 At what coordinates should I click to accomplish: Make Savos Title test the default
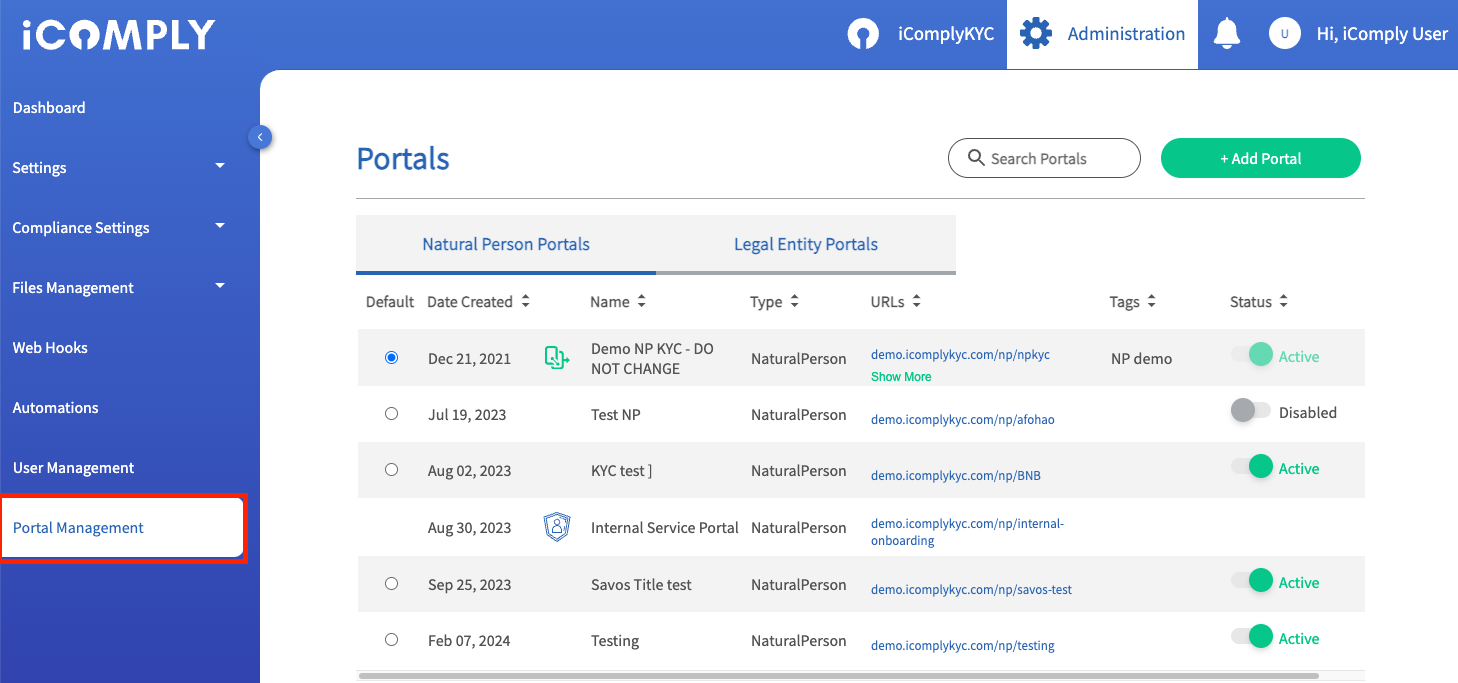391,584
